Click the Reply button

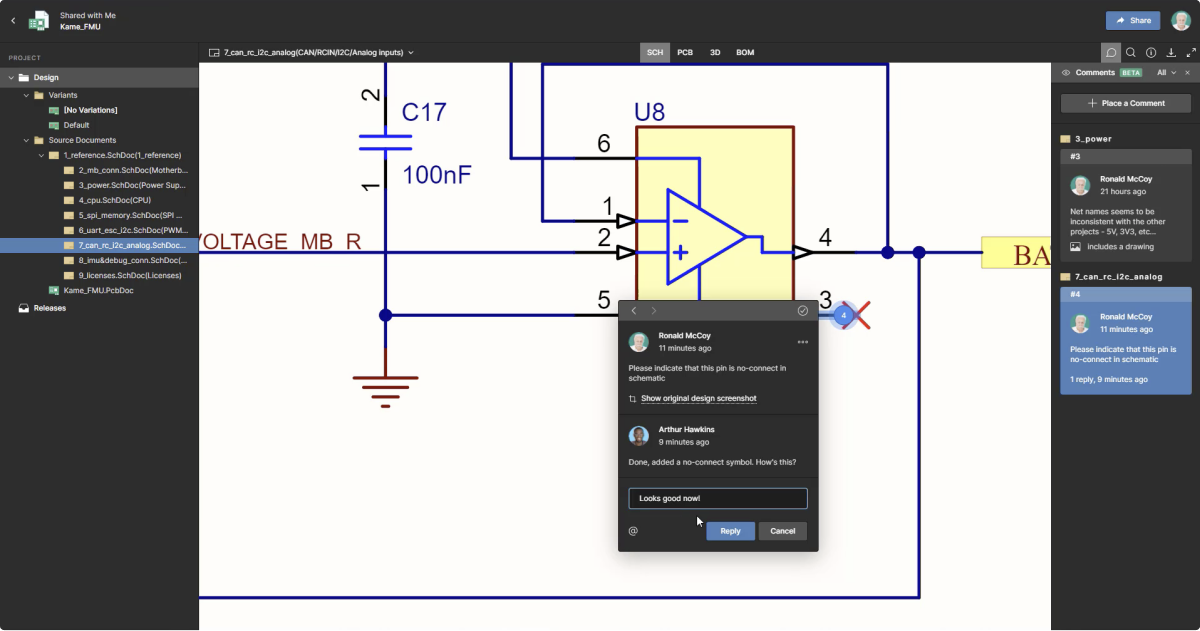pos(730,531)
